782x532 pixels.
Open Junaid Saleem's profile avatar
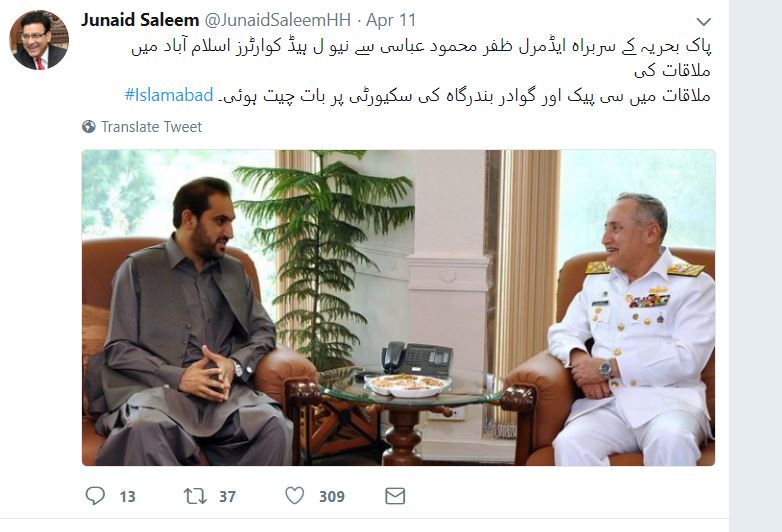39,40
